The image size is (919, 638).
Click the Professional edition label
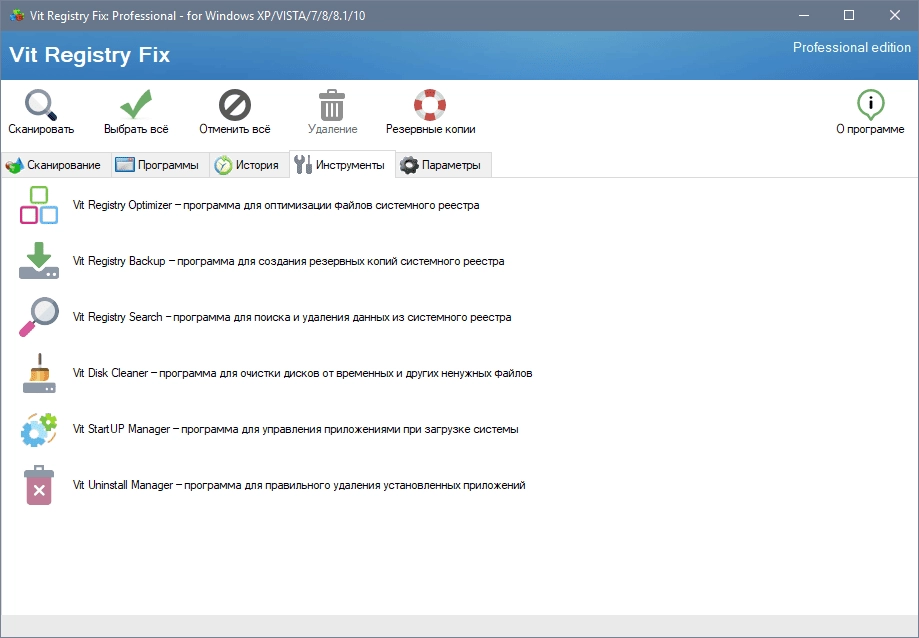852,47
